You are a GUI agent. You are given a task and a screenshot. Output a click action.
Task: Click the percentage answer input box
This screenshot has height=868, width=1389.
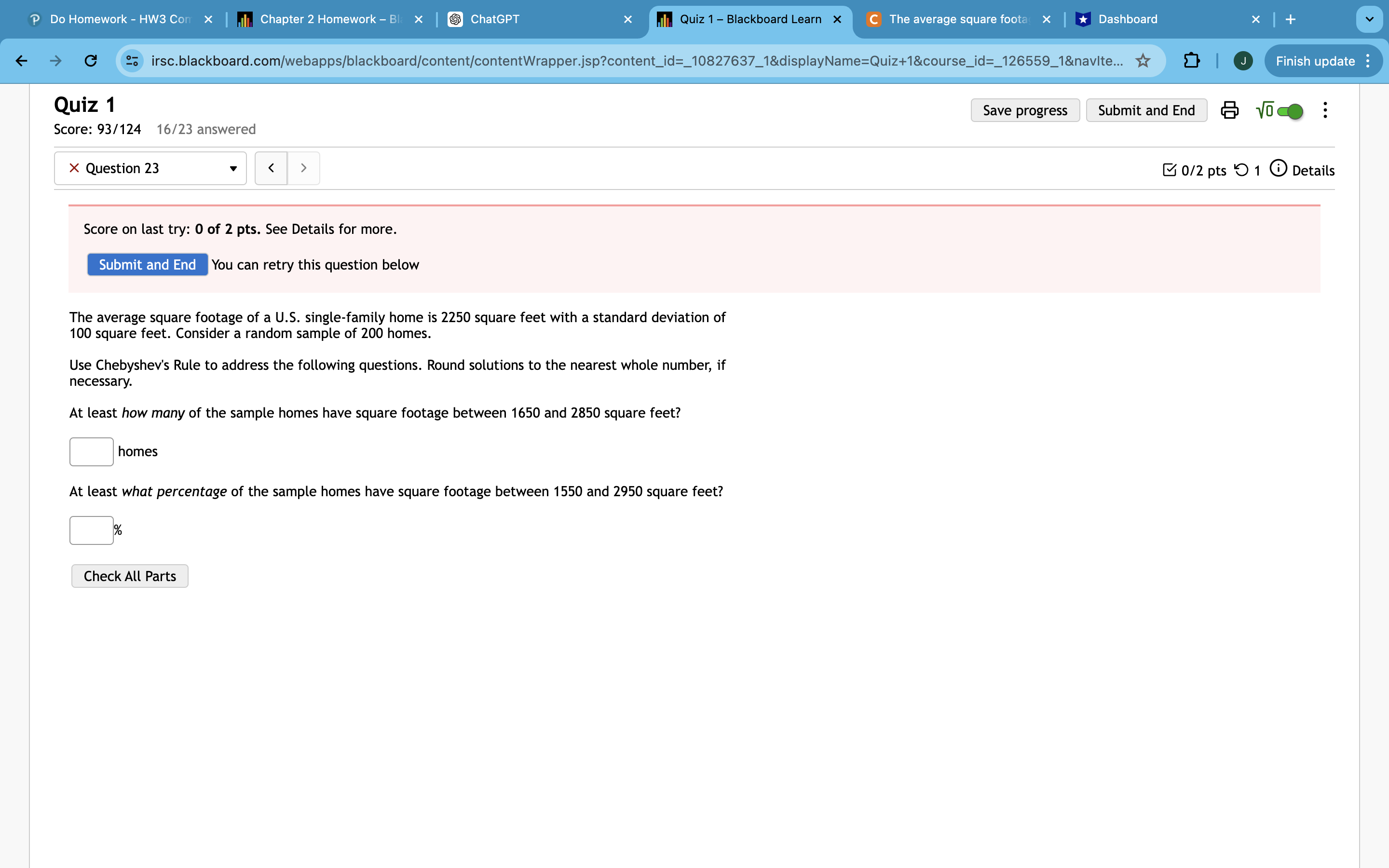[x=91, y=530]
